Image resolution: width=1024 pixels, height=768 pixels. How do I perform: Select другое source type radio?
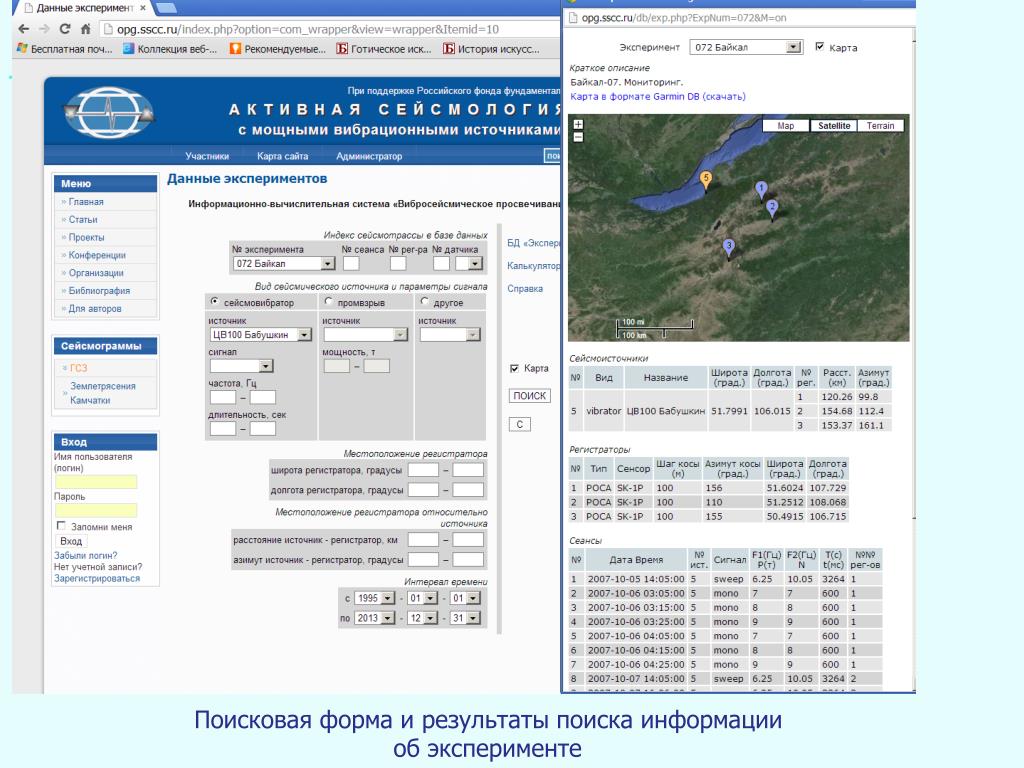(x=424, y=302)
